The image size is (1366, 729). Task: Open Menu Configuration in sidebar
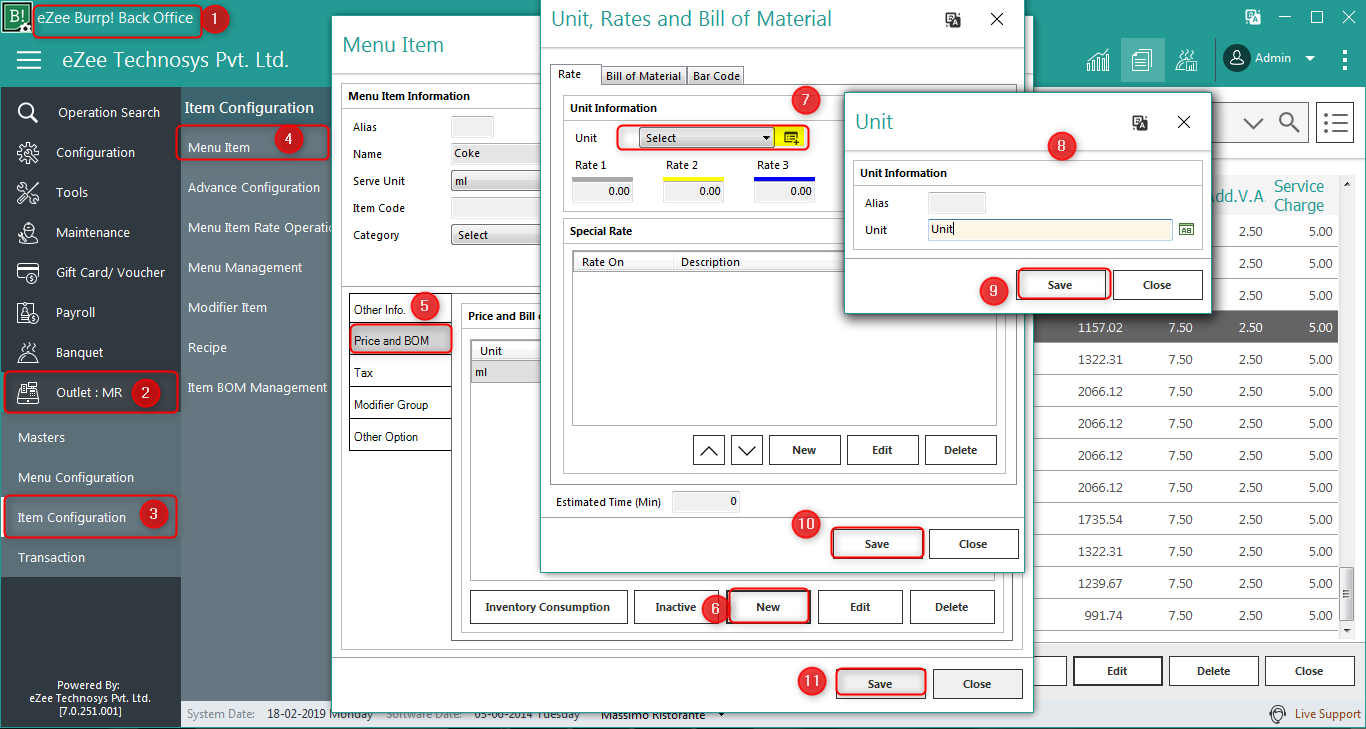(76, 477)
